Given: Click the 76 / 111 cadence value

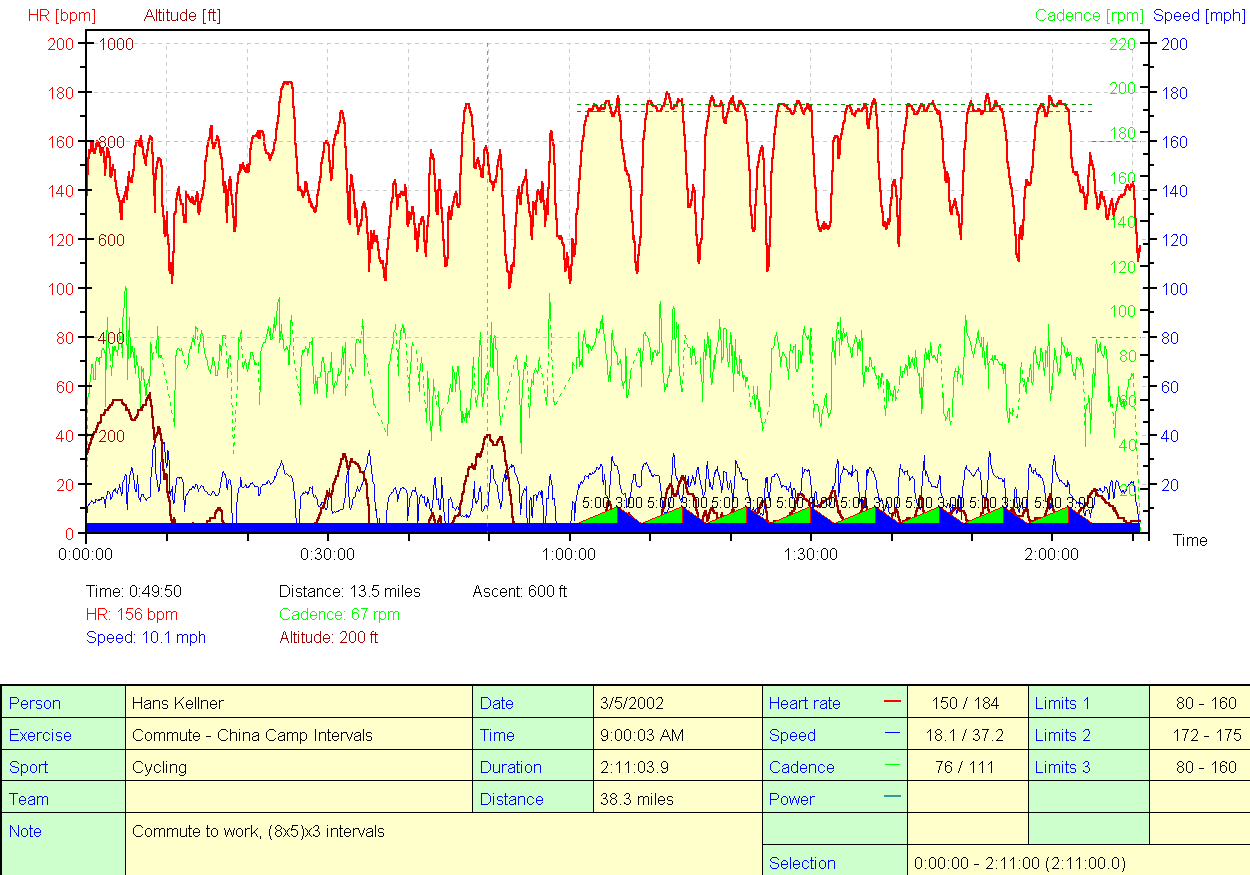Looking at the screenshot, I should coord(967,767).
